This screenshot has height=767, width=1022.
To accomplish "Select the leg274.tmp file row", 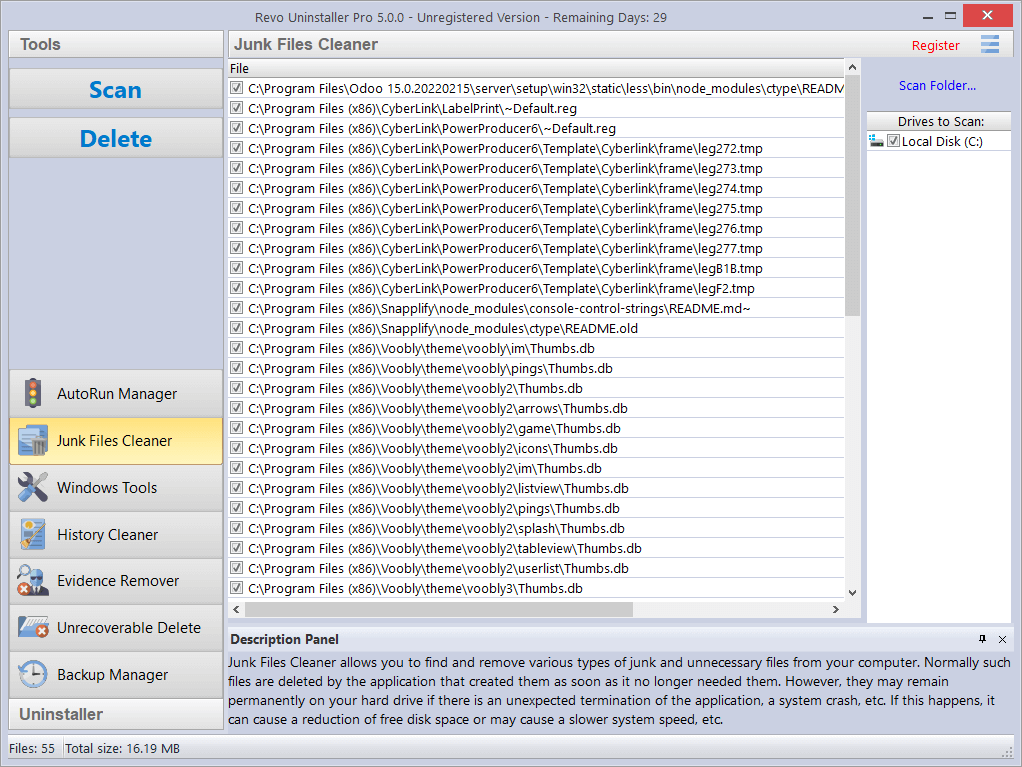I will click(536, 188).
